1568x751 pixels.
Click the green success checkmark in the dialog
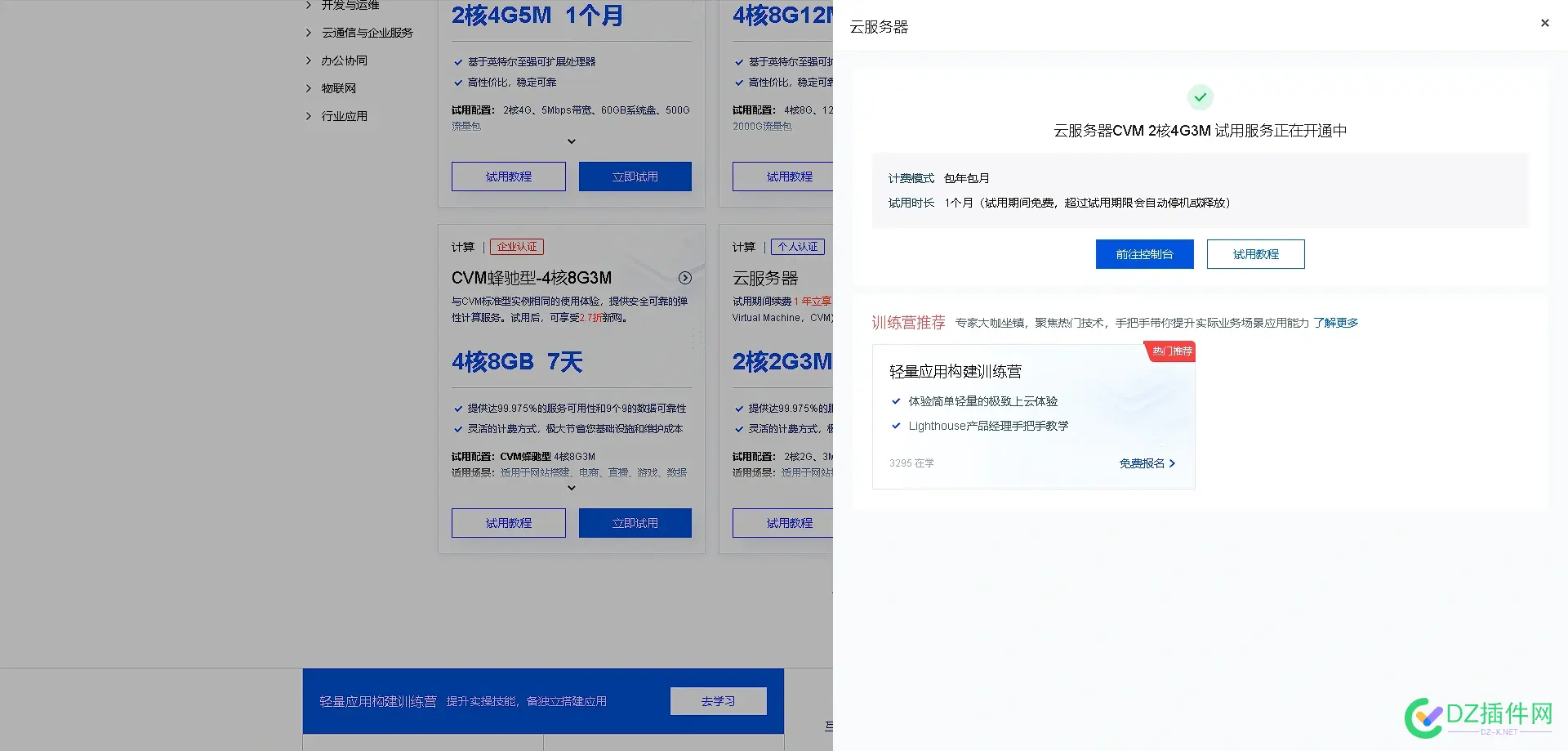1200,96
